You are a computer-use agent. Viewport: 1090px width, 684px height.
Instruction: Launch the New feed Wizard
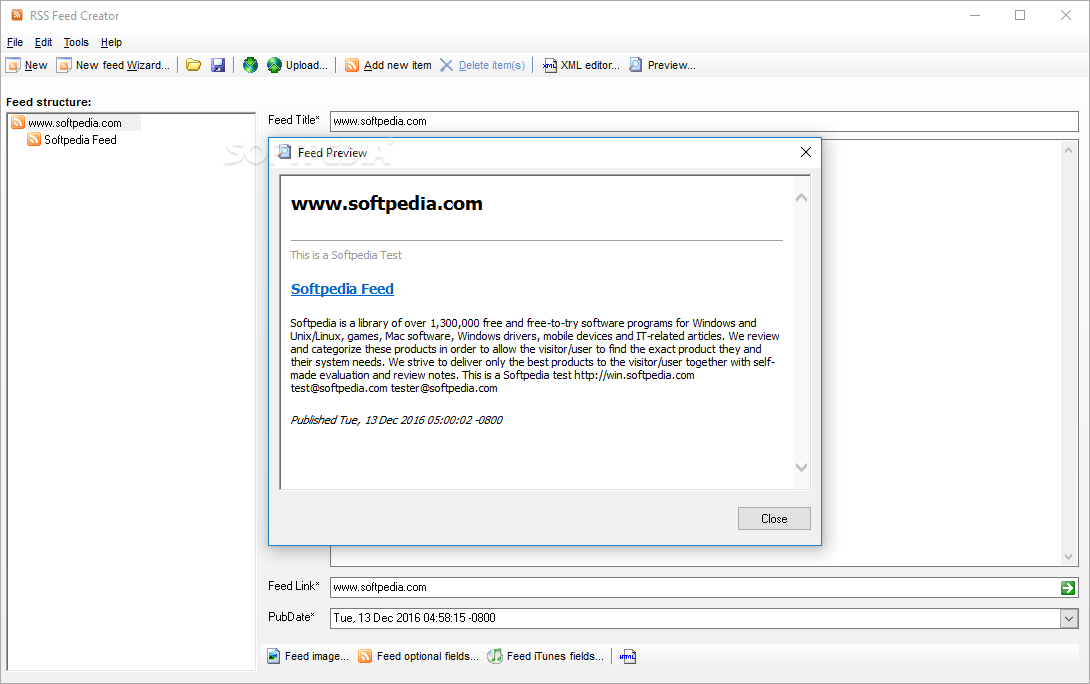[113, 65]
